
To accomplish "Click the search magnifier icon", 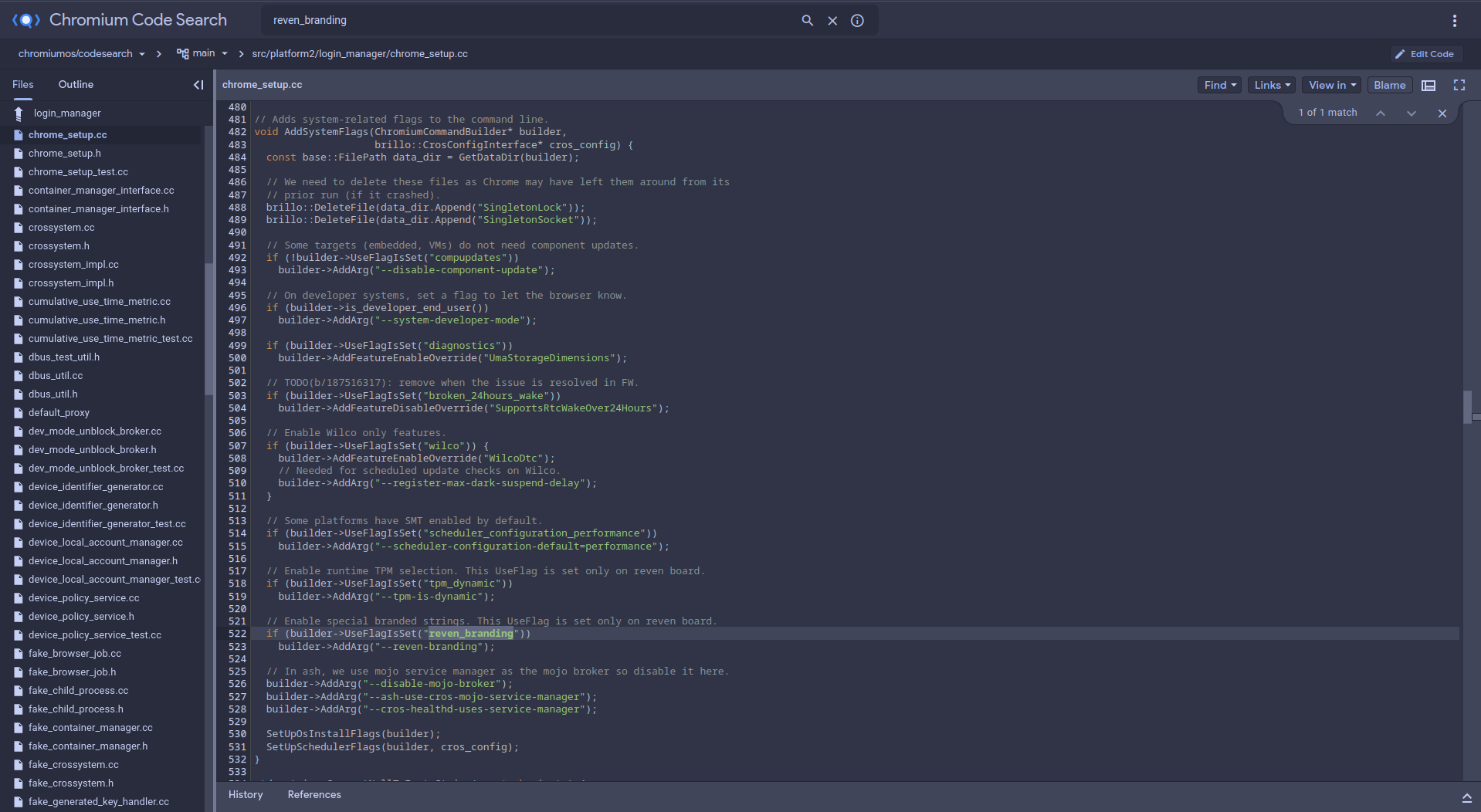I will (807, 21).
